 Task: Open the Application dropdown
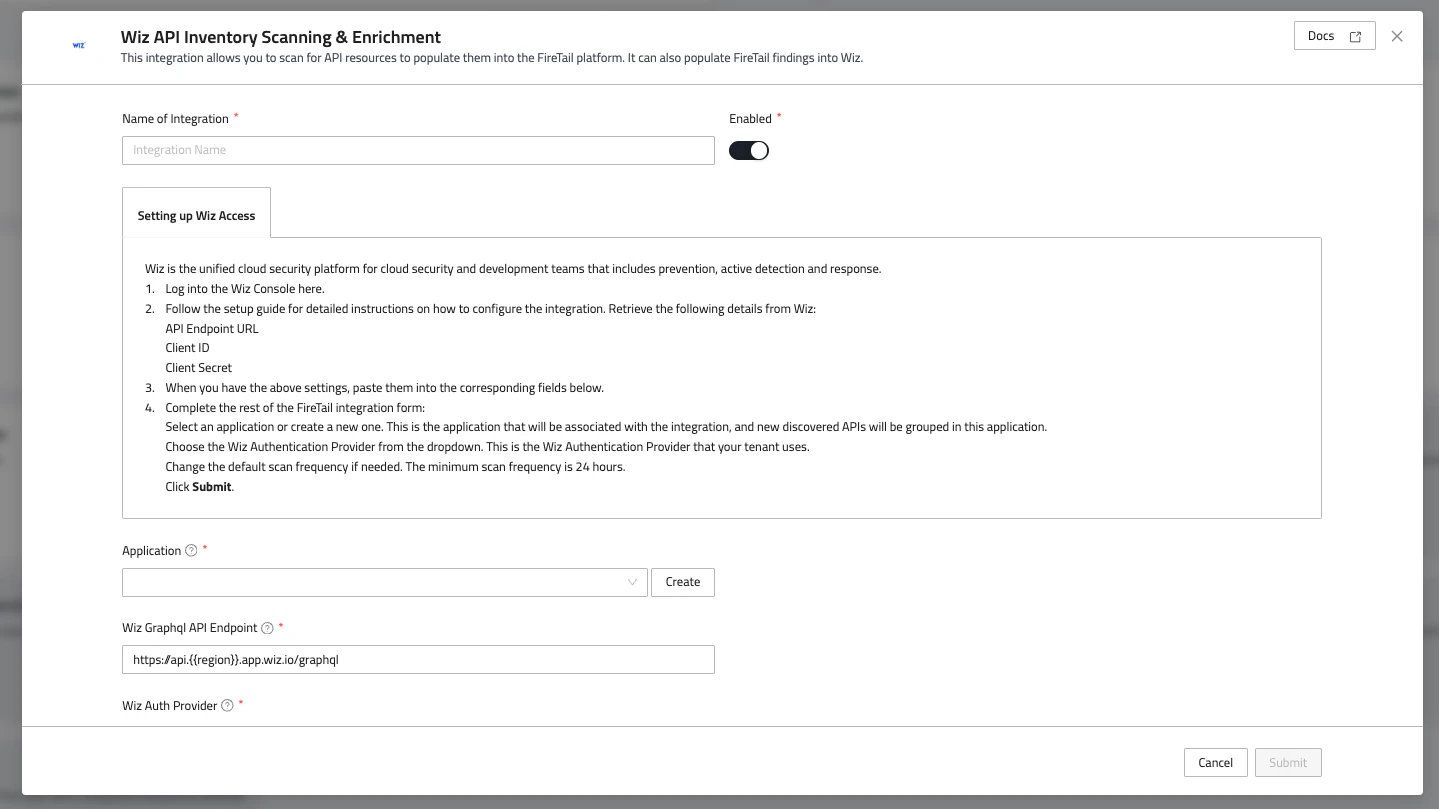click(x=385, y=582)
